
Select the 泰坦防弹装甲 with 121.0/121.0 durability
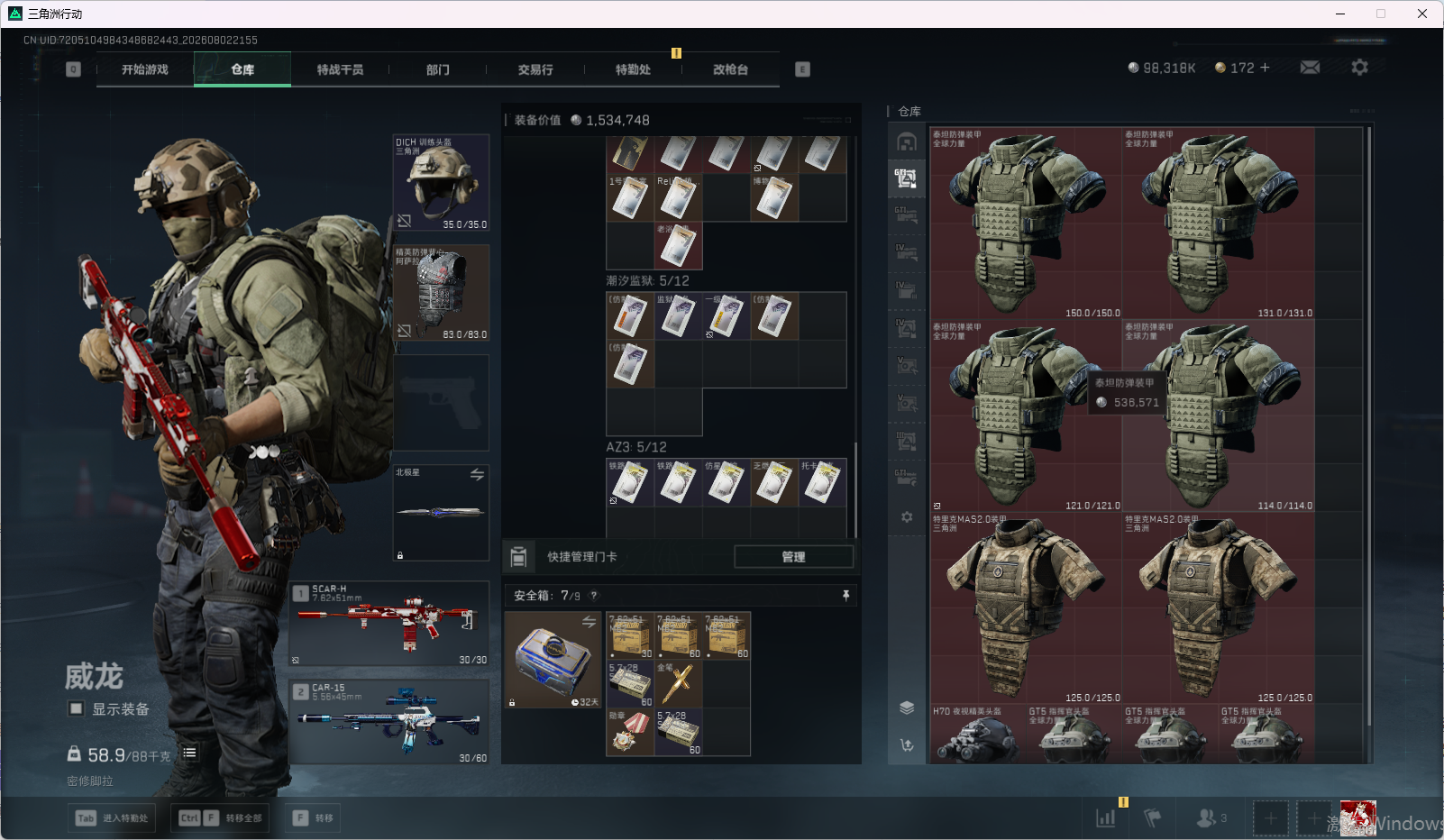(1027, 416)
